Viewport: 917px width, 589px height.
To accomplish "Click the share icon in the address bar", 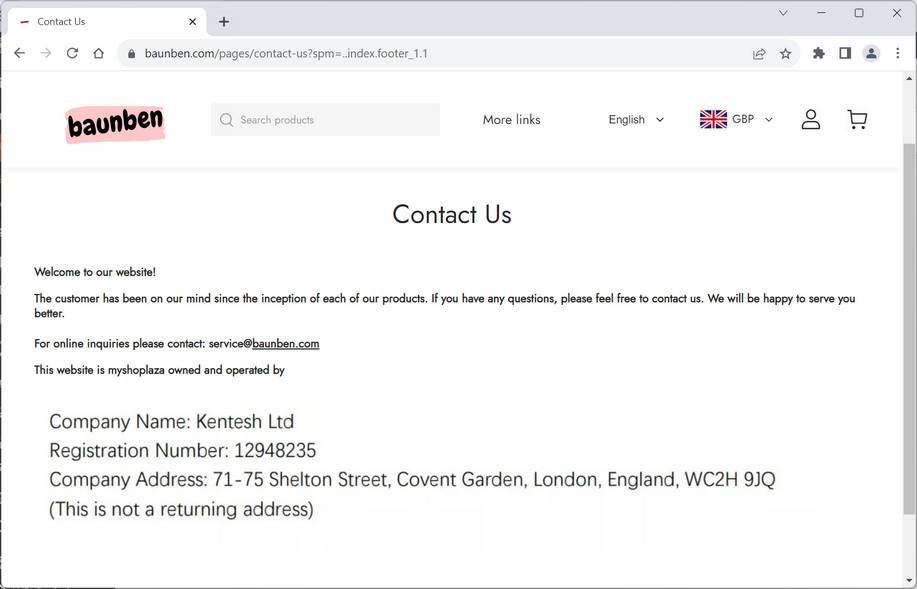I will 759,53.
